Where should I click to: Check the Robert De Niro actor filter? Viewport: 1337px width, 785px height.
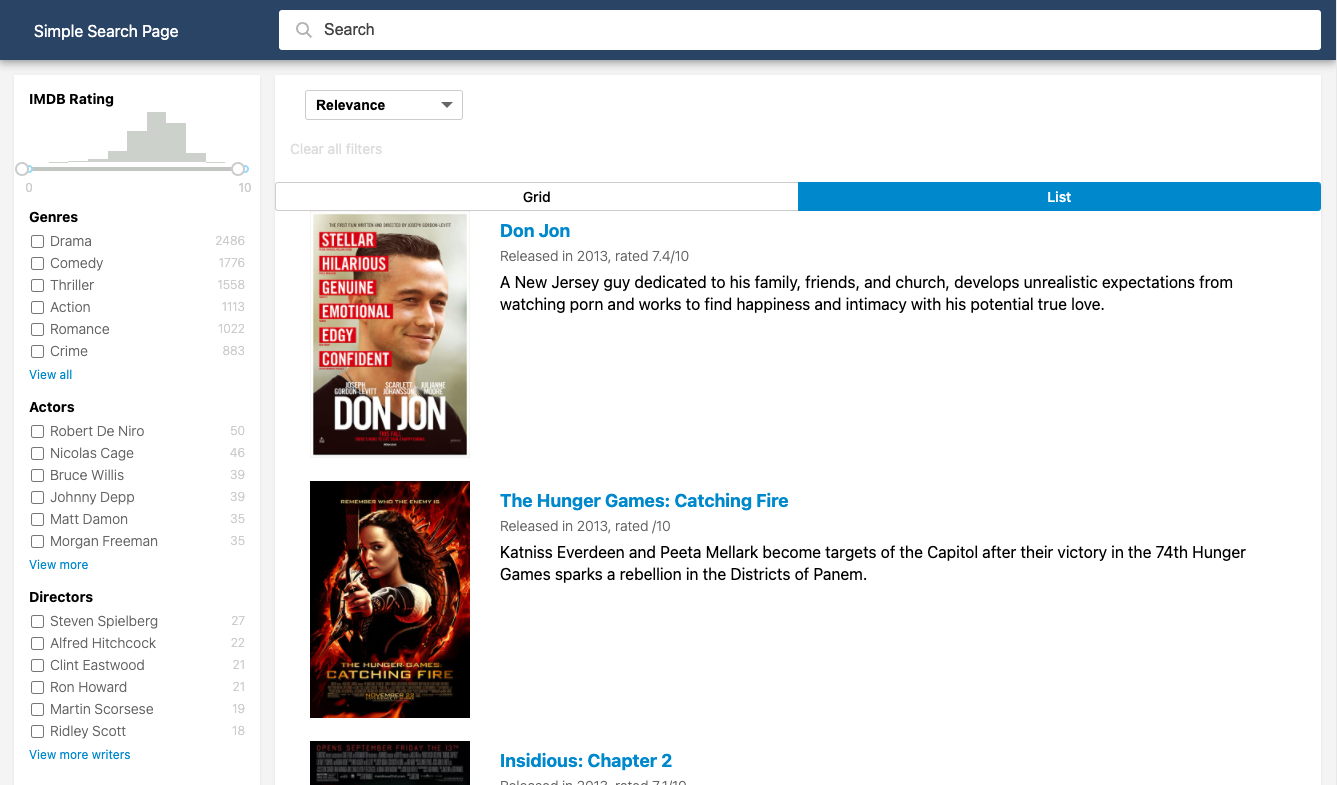(x=37, y=431)
